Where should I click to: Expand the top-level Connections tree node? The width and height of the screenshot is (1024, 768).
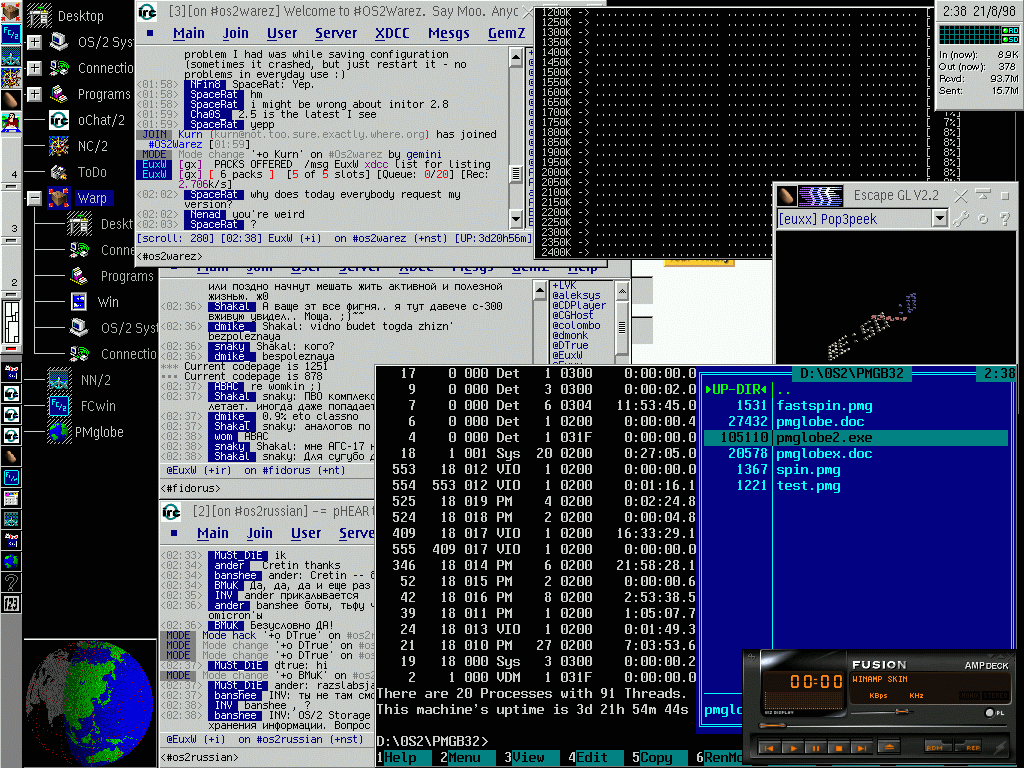pos(34,68)
